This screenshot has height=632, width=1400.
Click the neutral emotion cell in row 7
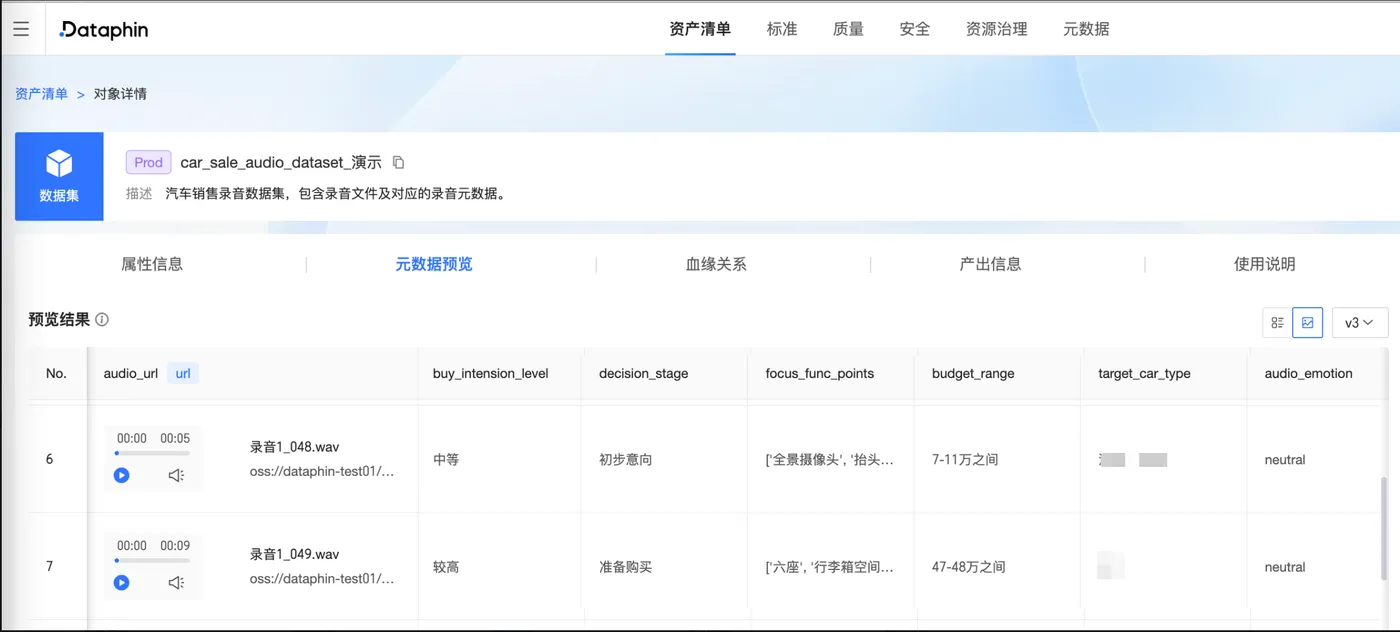(x=1285, y=567)
